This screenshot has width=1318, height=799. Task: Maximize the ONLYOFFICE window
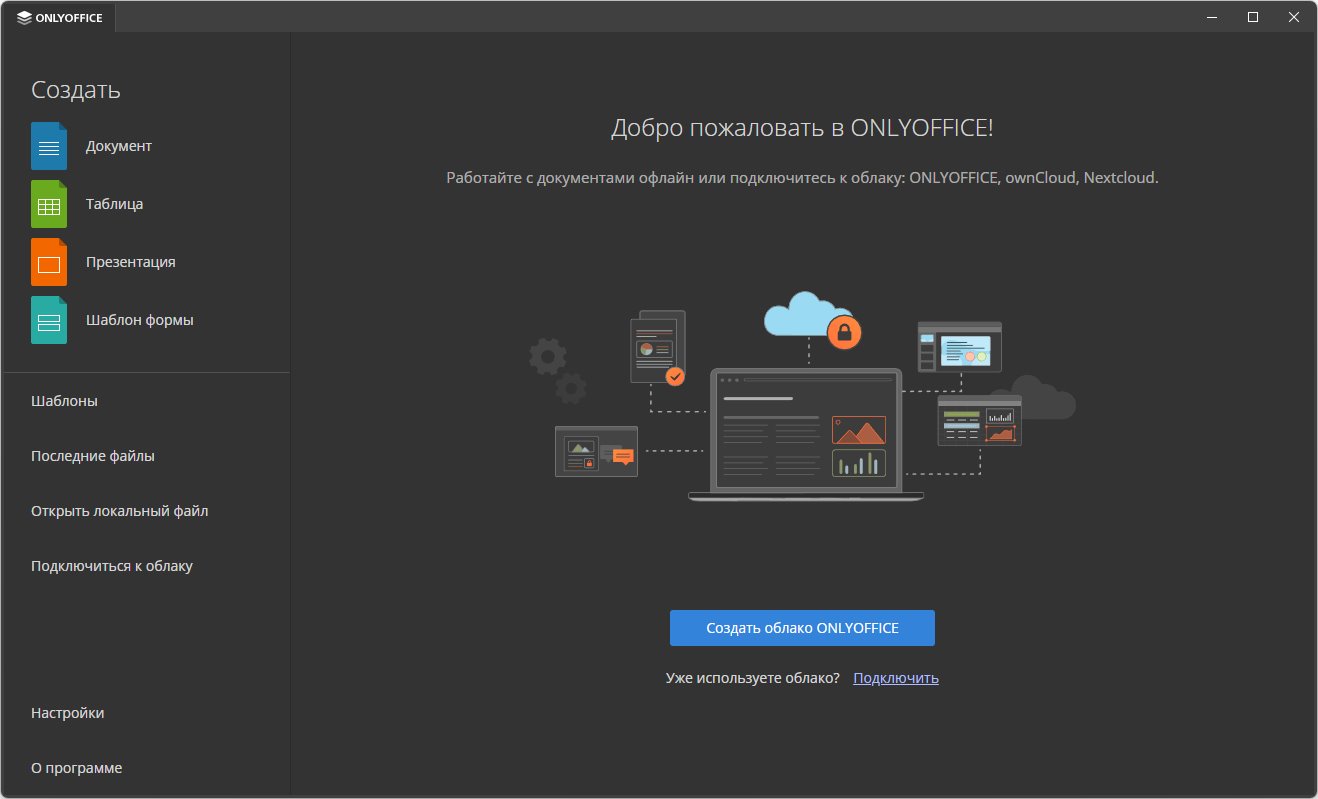(1253, 17)
